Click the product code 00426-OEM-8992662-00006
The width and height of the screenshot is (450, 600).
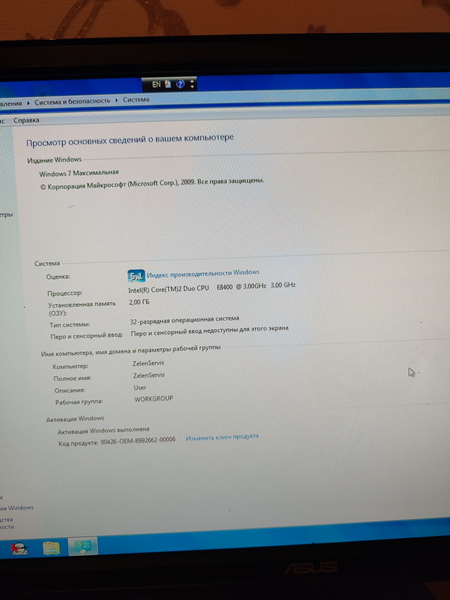point(138,440)
